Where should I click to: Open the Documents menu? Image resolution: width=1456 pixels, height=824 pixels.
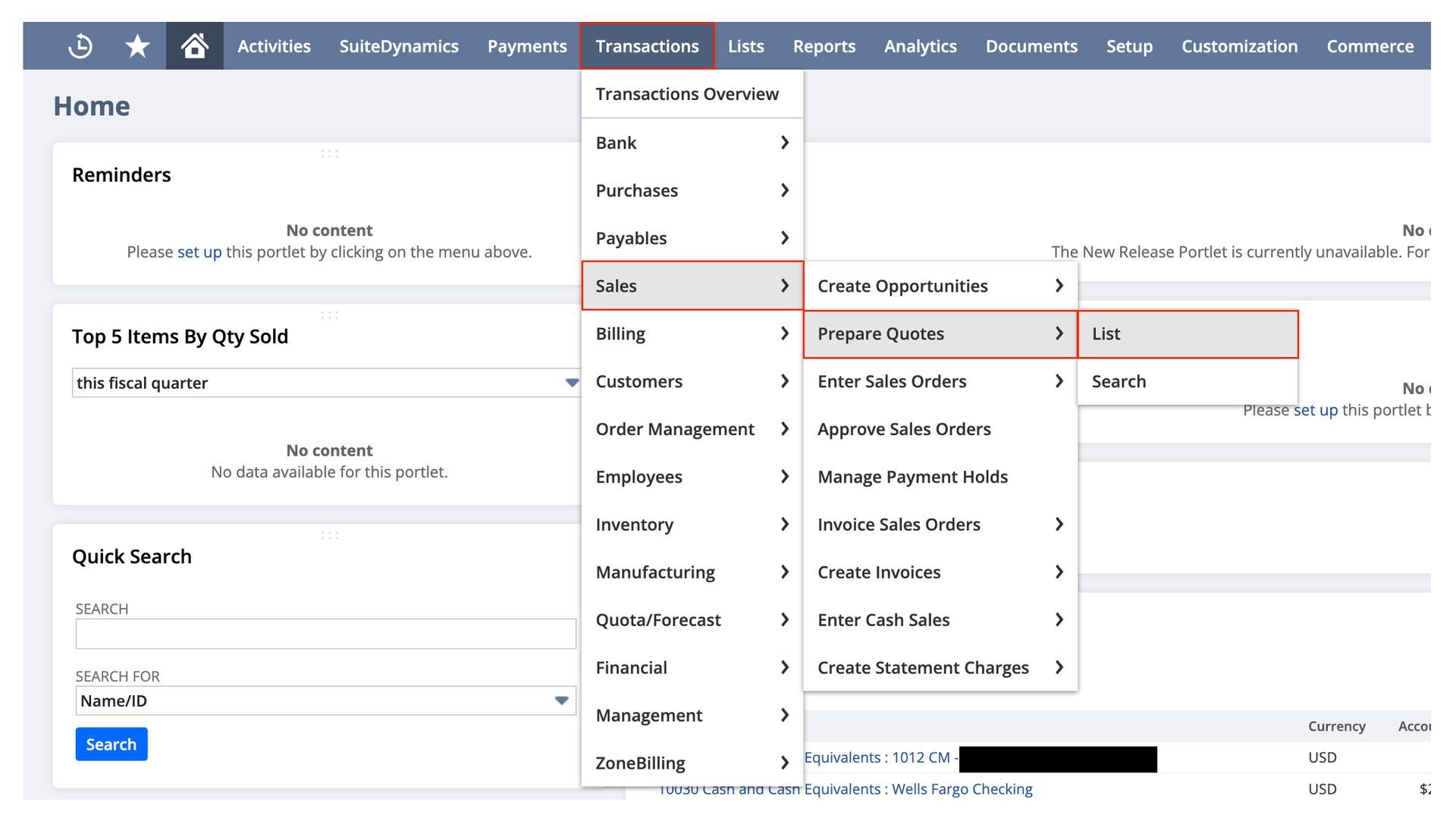pyautogui.click(x=1031, y=46)
